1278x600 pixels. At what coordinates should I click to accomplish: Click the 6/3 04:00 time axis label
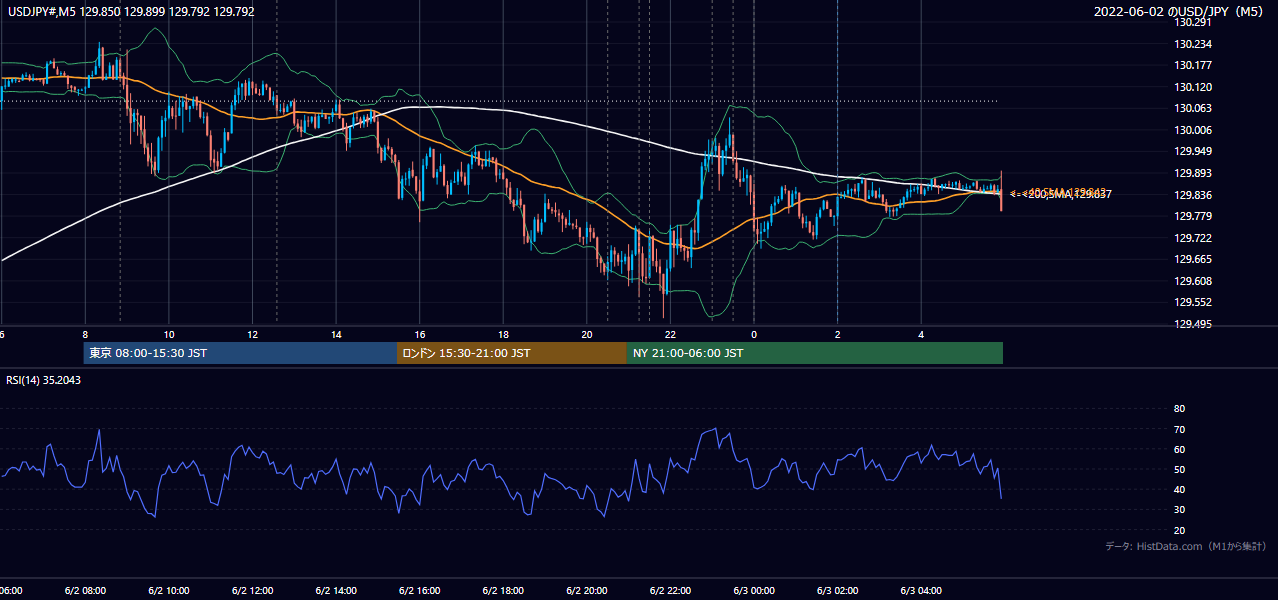click(921, 591)
